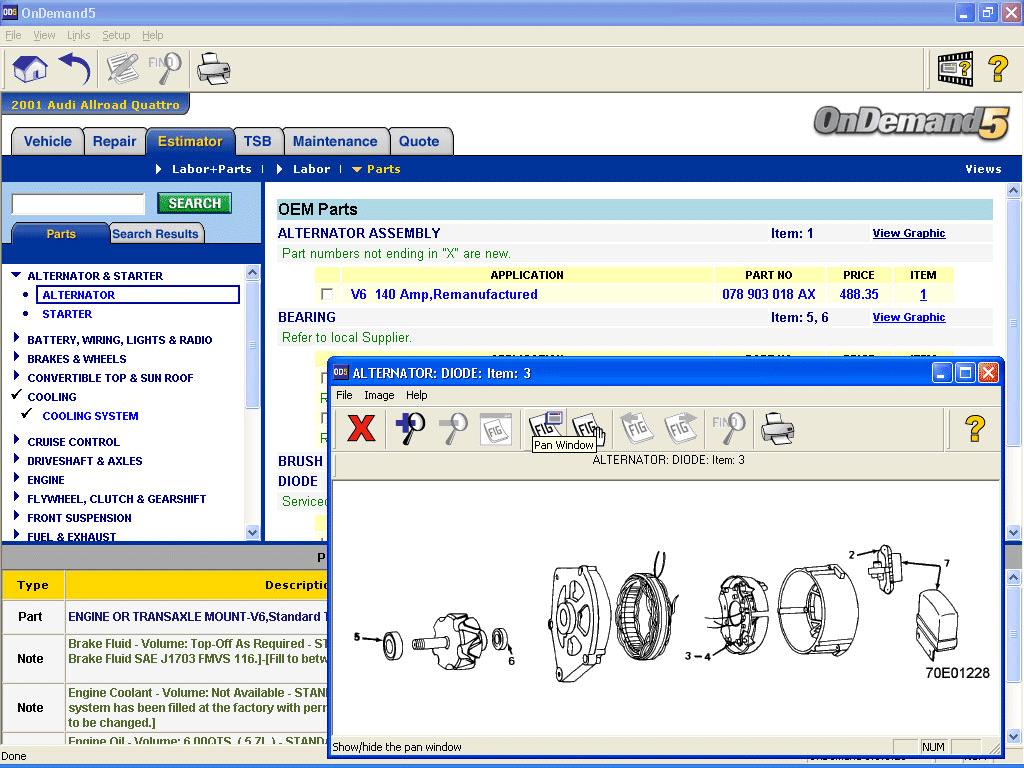This screenshot has width=1024, height=768.
Task: Click the V6 140 Amp,Remanufactured application
Action: click(444, 295)
